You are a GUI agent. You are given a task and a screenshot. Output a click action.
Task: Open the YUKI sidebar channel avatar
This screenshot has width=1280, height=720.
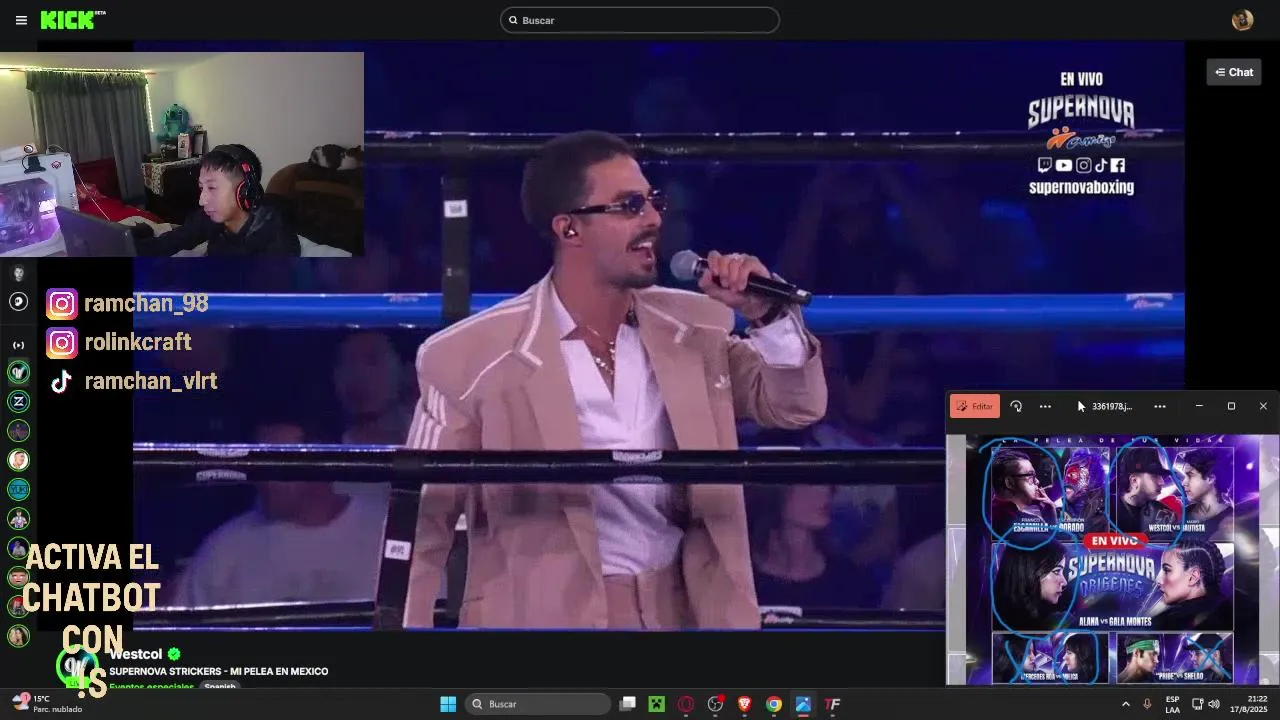pos(18,489)
